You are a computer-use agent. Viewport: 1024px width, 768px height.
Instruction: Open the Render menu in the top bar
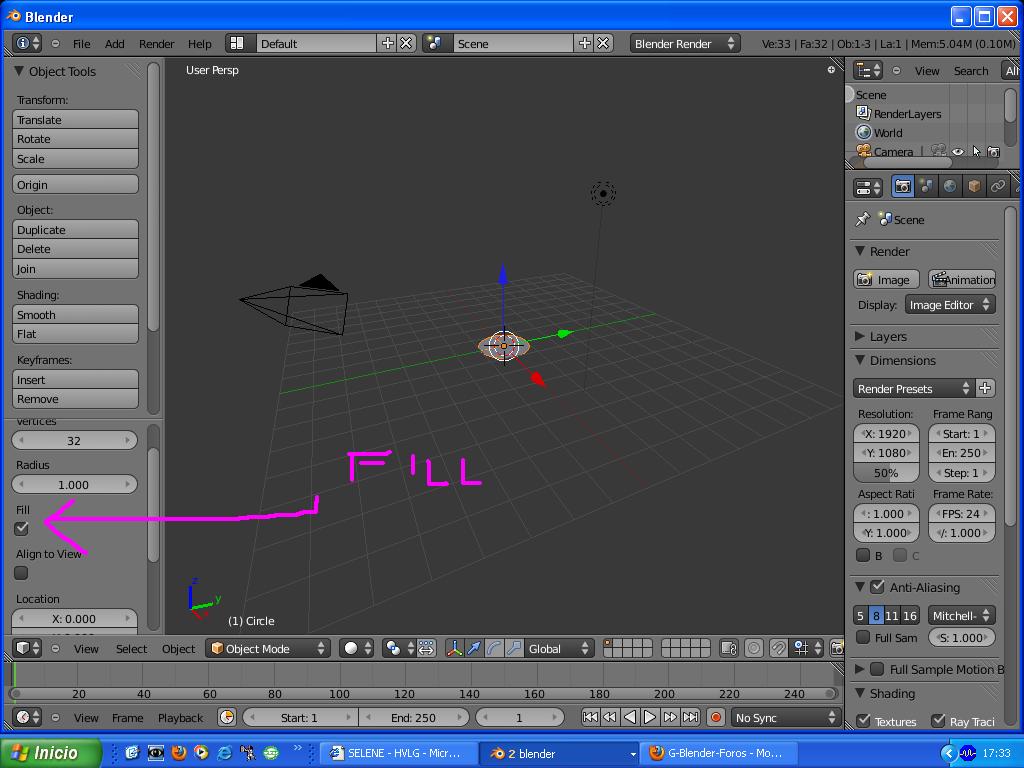(156, 44)
